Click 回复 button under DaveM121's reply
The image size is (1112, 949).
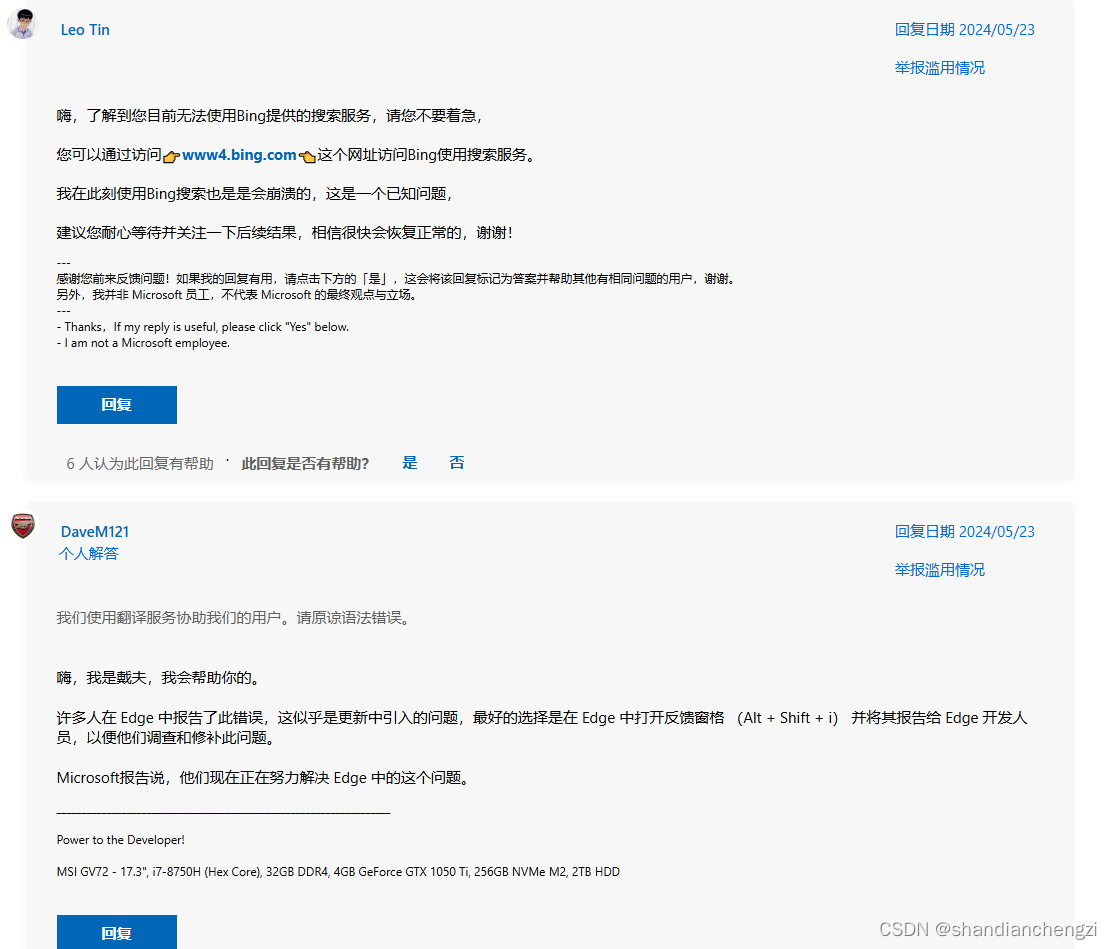tap(116, 931)
